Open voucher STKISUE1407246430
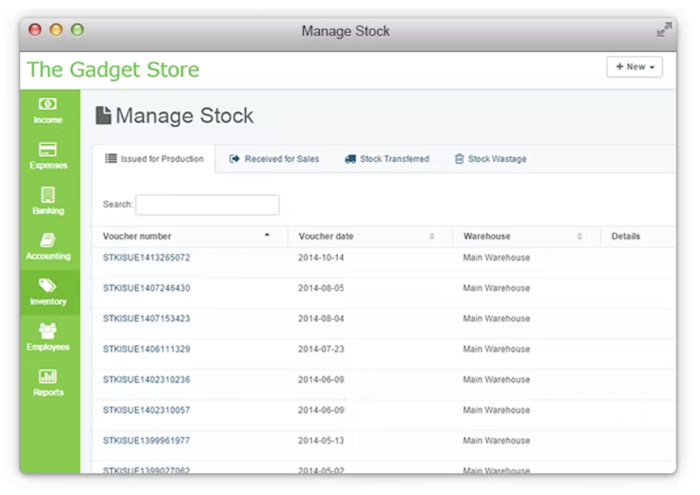 point(146,288)
